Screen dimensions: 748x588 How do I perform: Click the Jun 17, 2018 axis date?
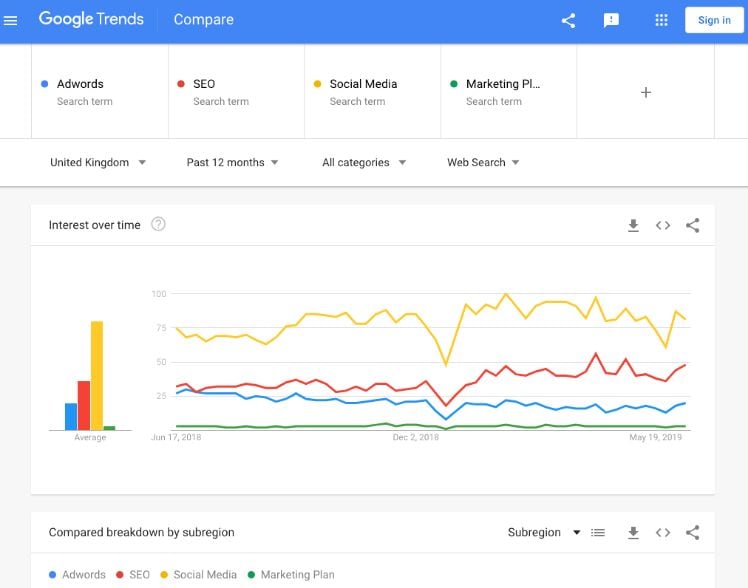coord(176,437)
